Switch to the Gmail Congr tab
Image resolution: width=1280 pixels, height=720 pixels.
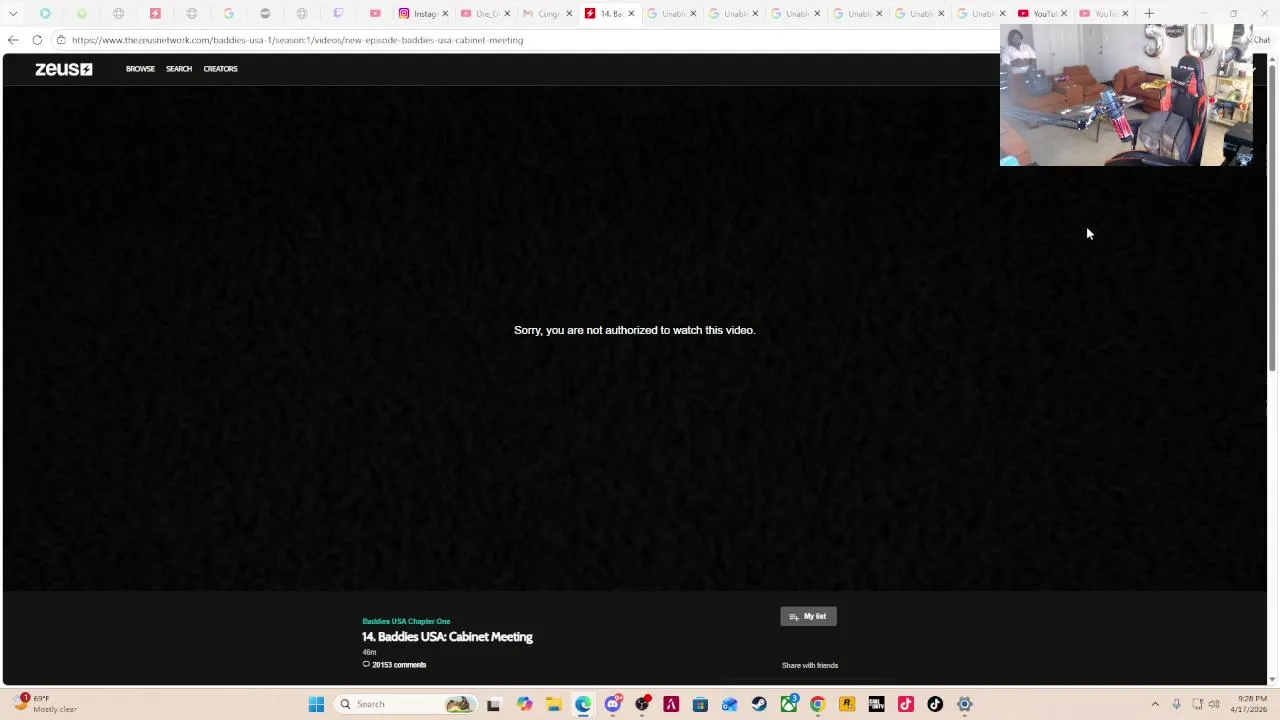[547, 14]
